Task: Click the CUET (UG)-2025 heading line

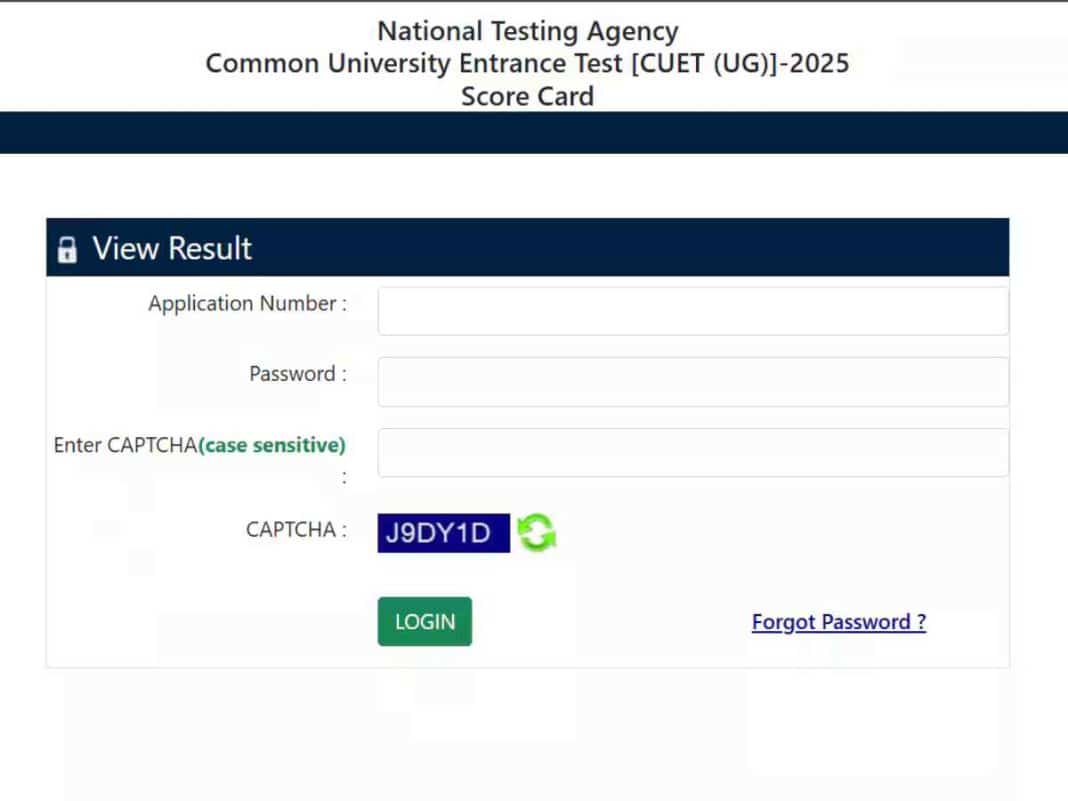Action: click(527, 63)
